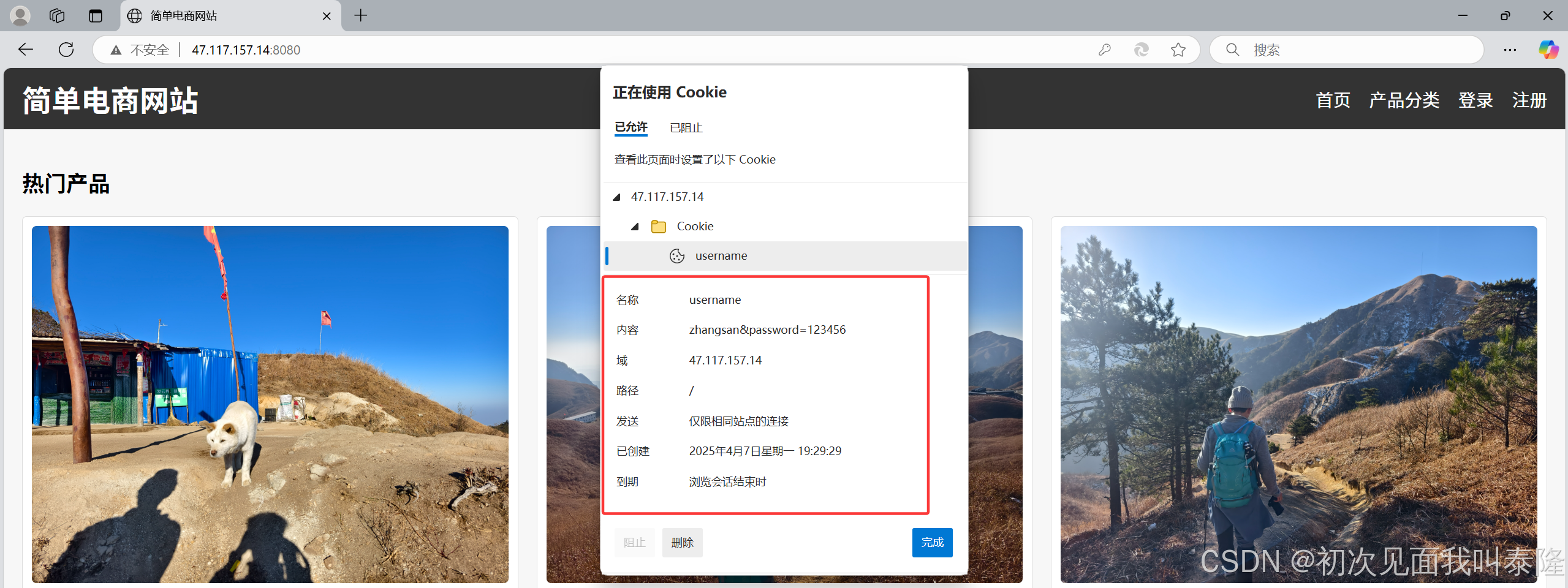Click the 不安全 security badge
The width and height of the screenshot is (1568, 588).
click(140, 50)
